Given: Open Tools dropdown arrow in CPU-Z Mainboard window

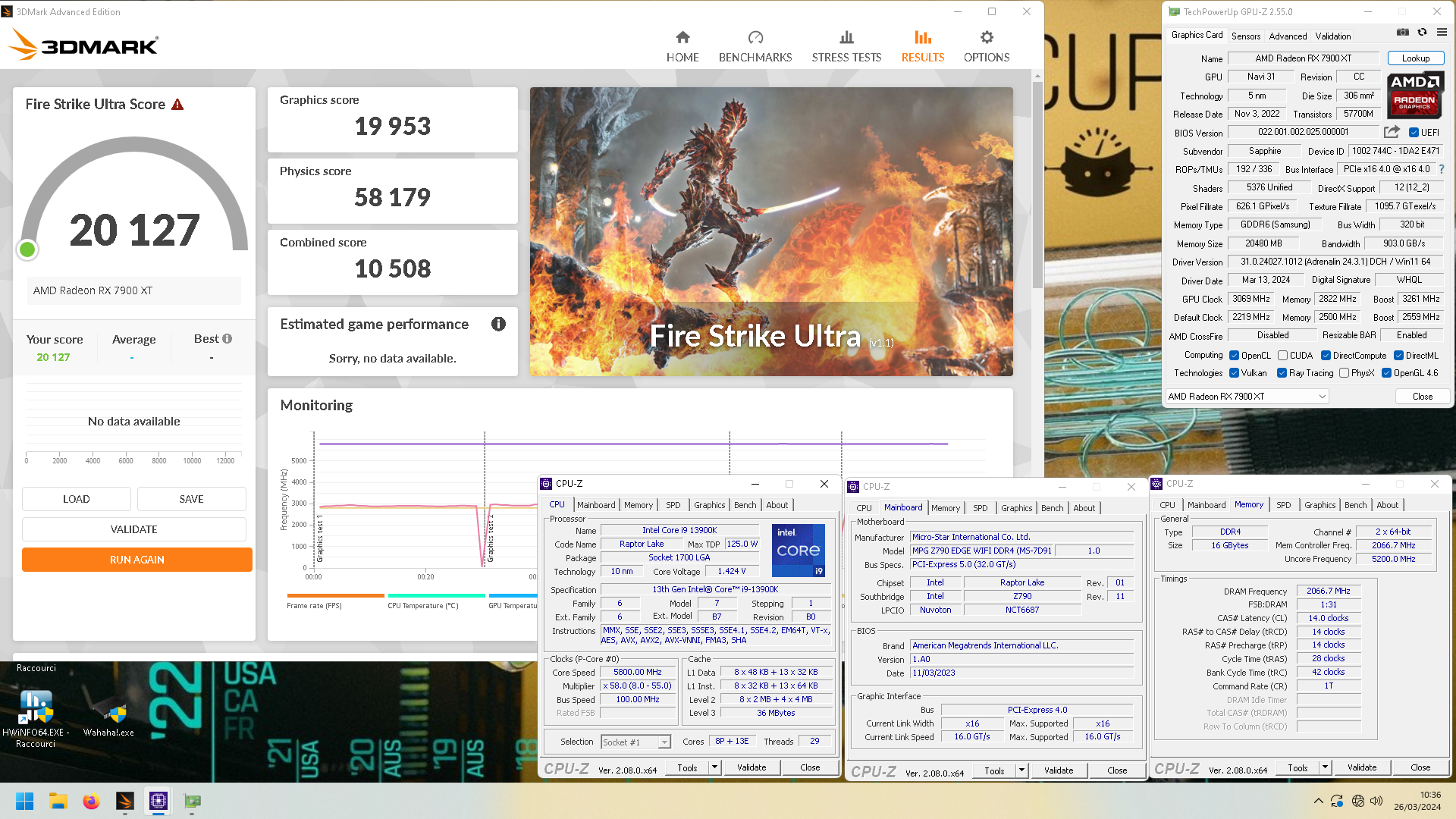Looking at the screenshot, I should [x=1021, y=770].
